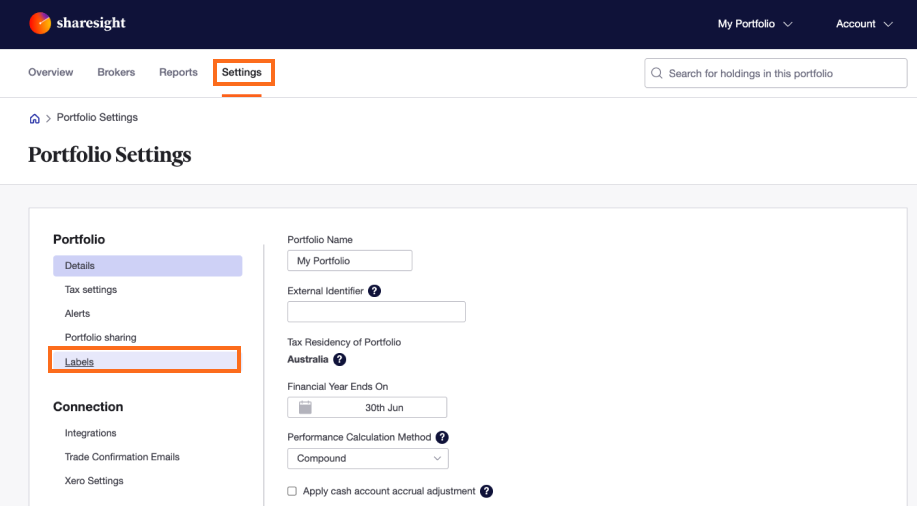
Task: Open Integrations under Connection
Action: point(91,433)
